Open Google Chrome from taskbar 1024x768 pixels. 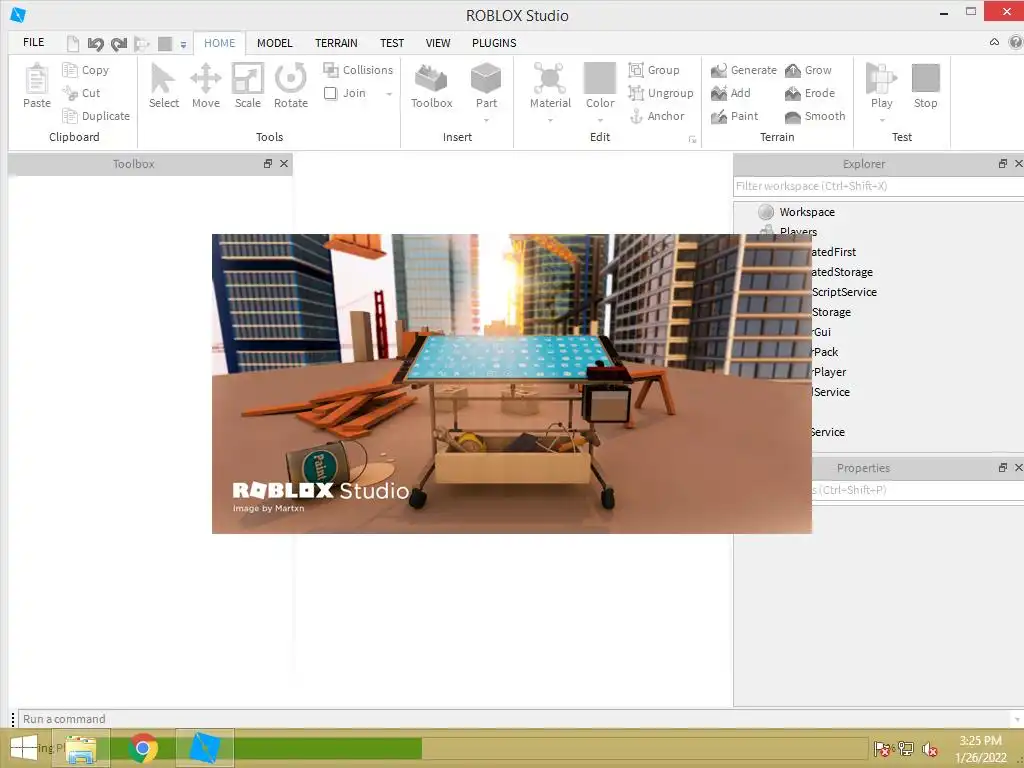[142, 748]
